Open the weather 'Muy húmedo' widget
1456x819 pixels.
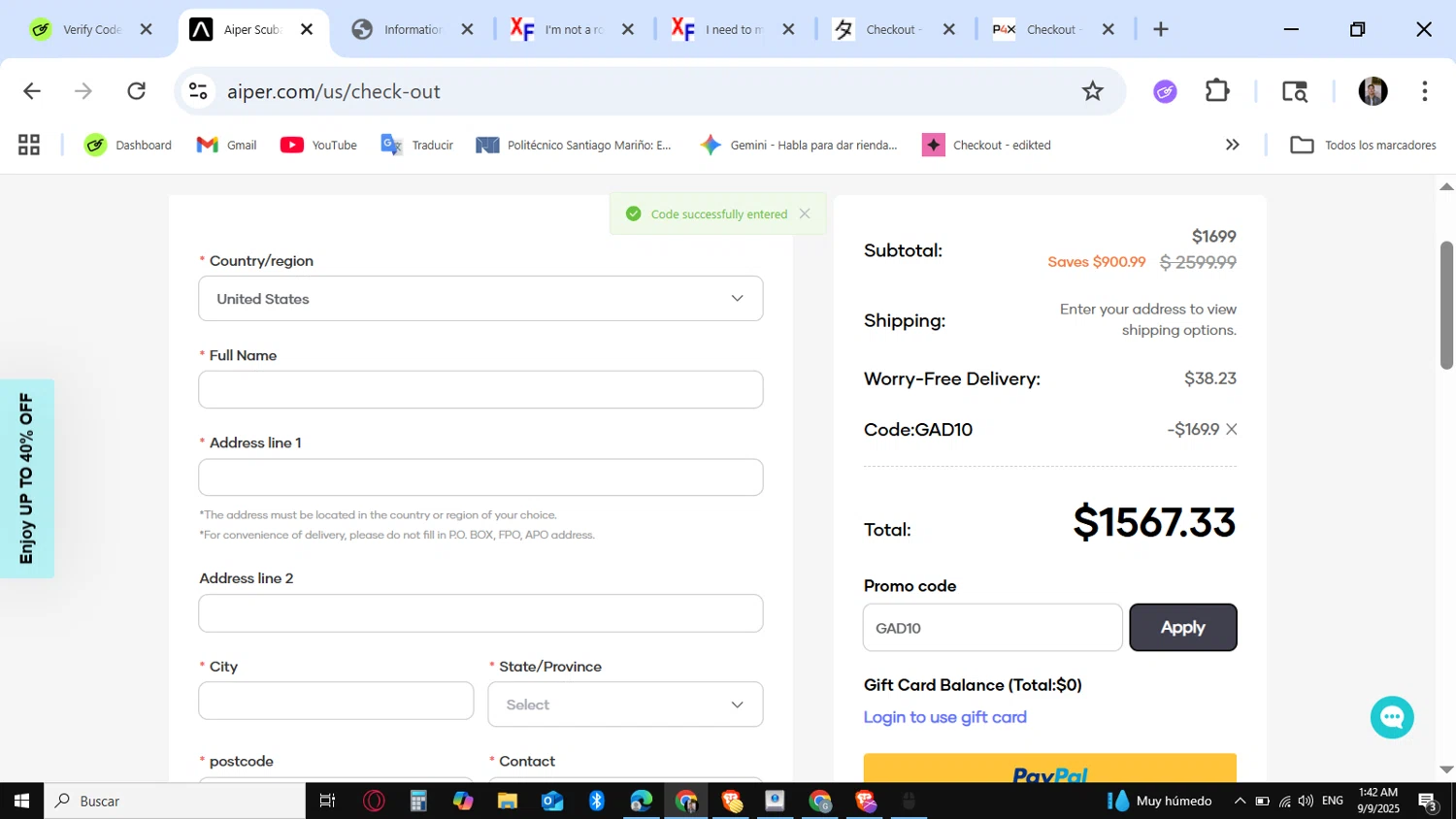(1160, 801)
